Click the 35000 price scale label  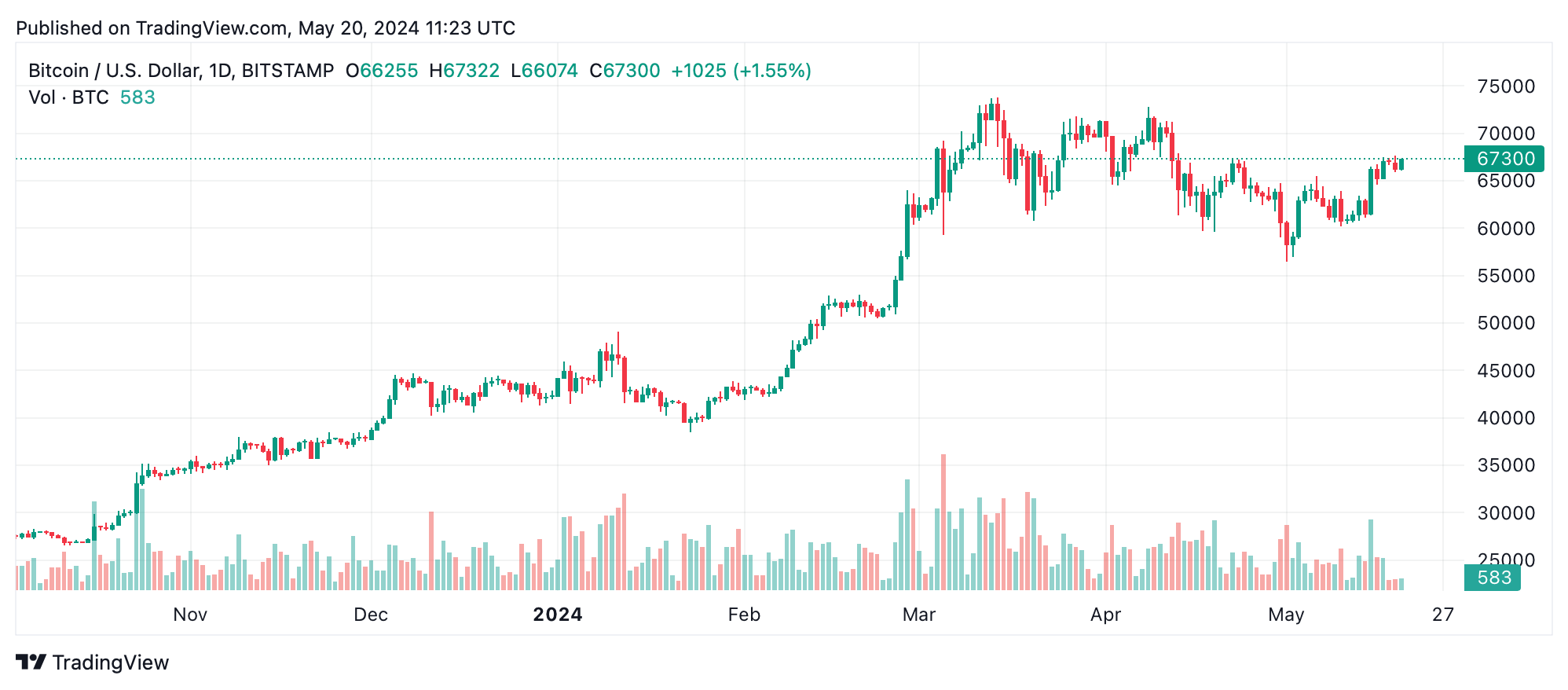pos(1506,465)
